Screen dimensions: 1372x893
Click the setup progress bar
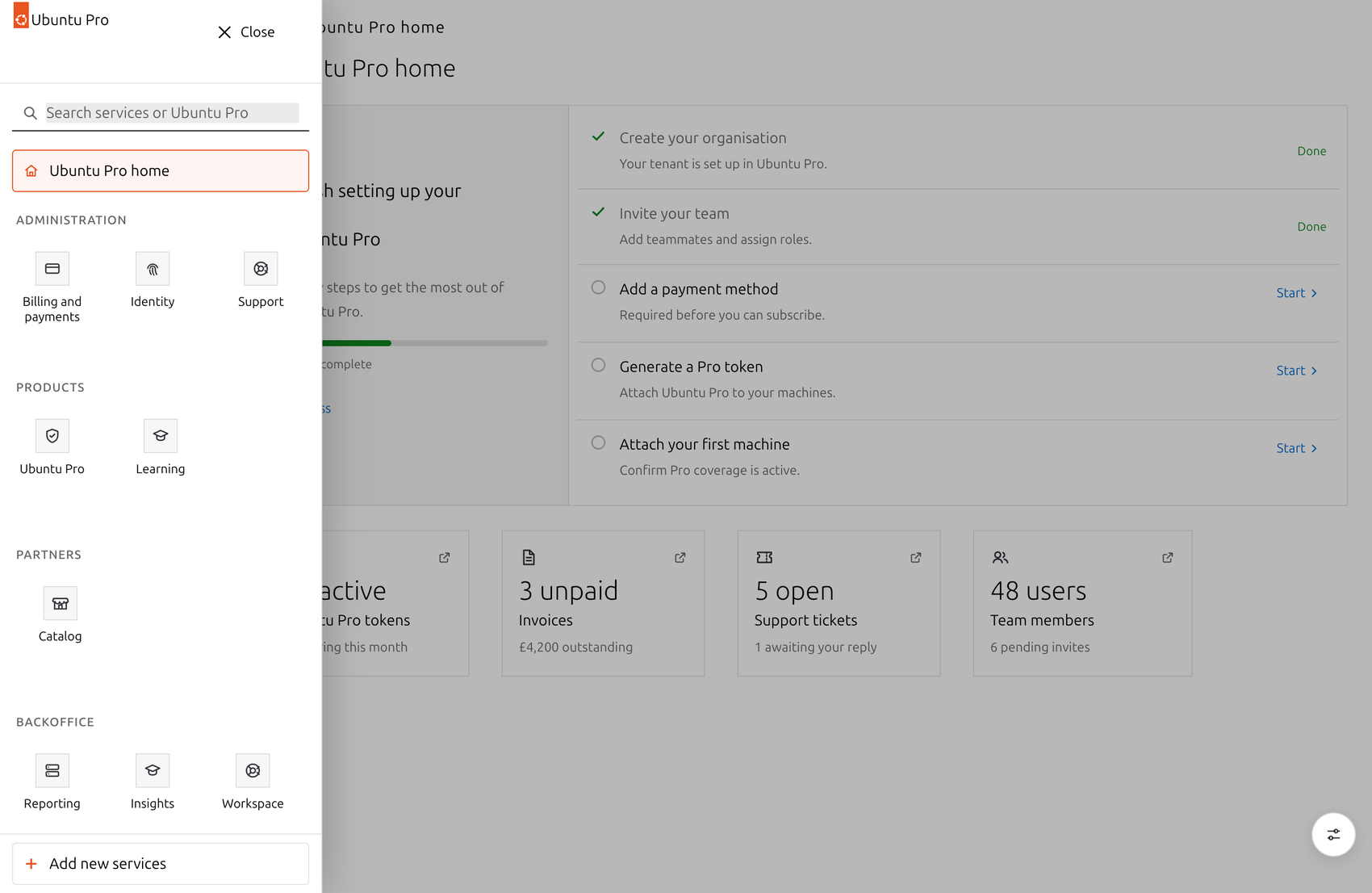click(x=434, y=343)
